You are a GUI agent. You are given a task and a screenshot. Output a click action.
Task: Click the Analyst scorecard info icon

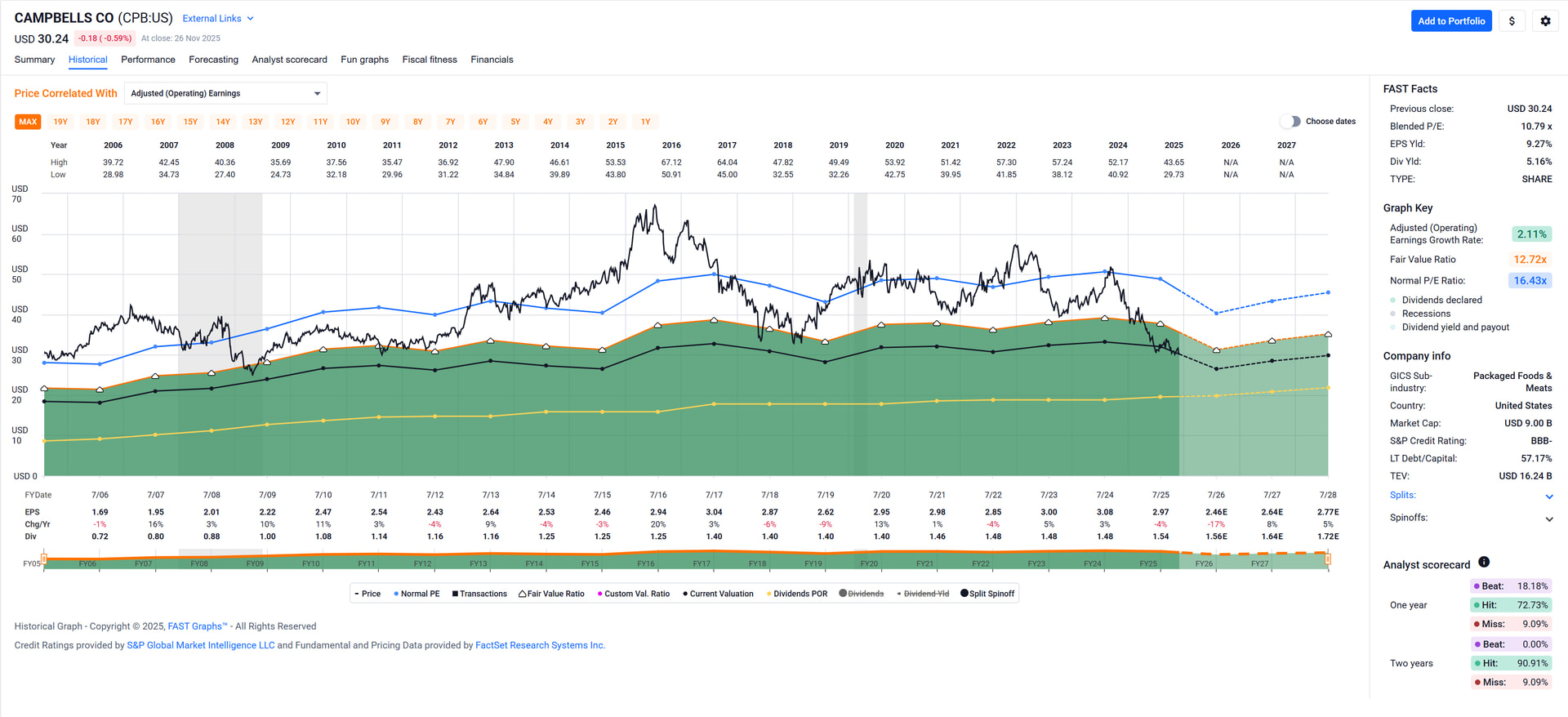(x=1484, y=562)
